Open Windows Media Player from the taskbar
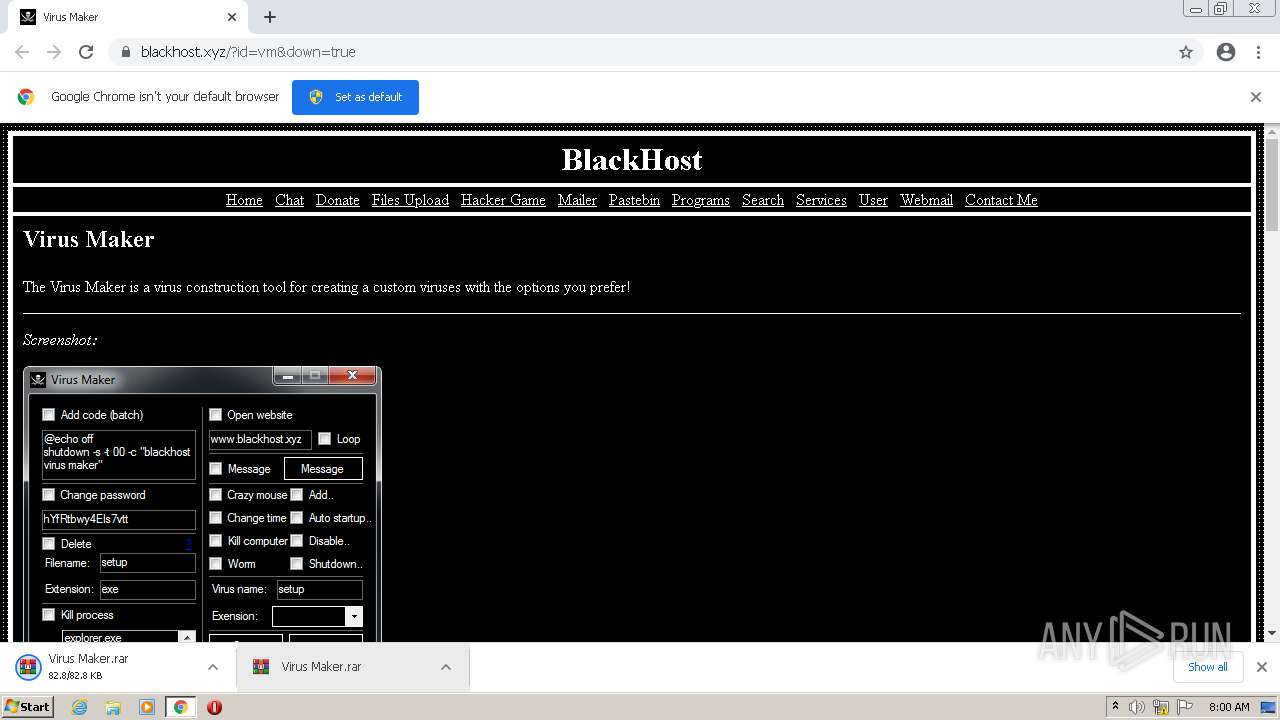The height and width of the screenshot is (720, 1280). [147, 707]
